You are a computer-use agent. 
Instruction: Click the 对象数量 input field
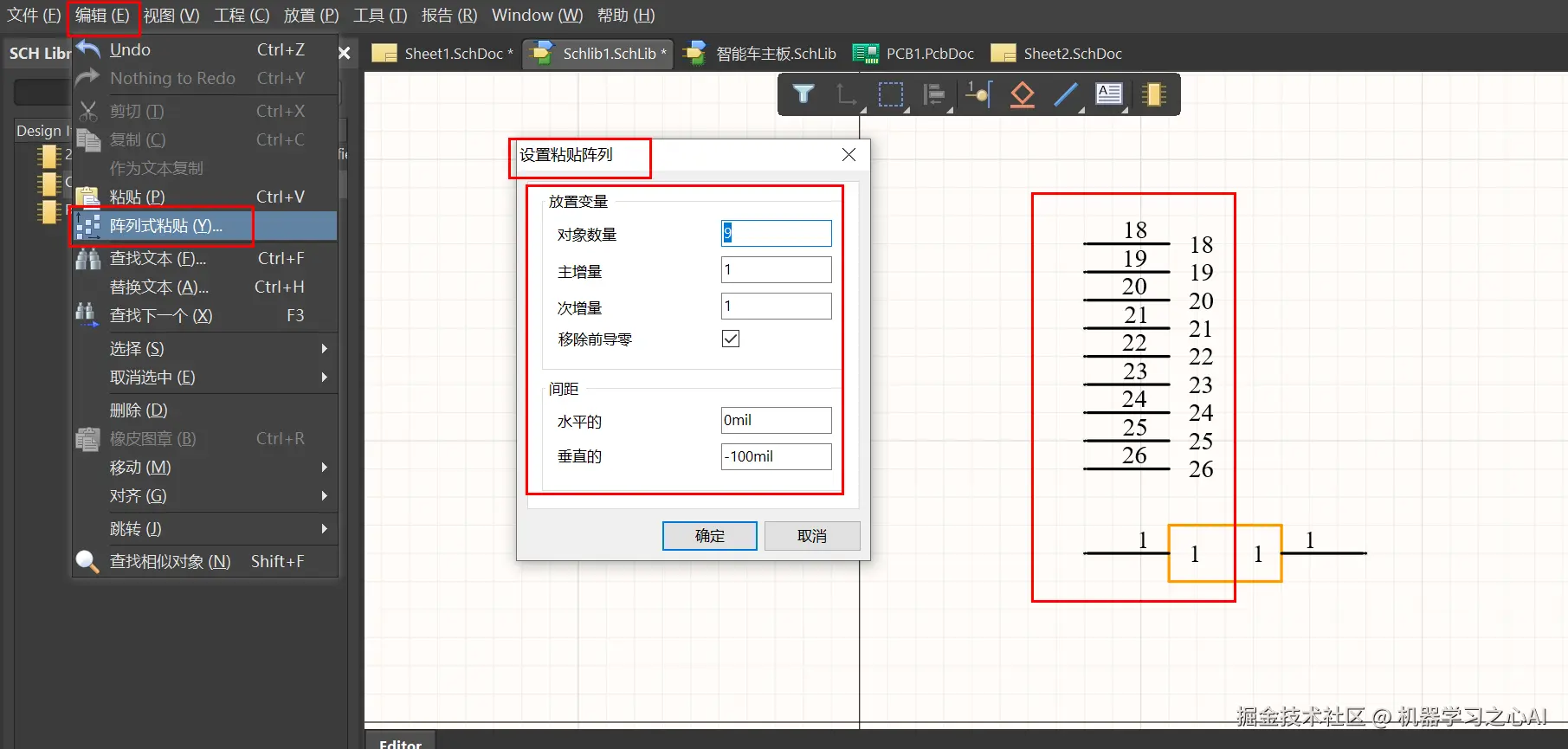click(x=776, y=233)
